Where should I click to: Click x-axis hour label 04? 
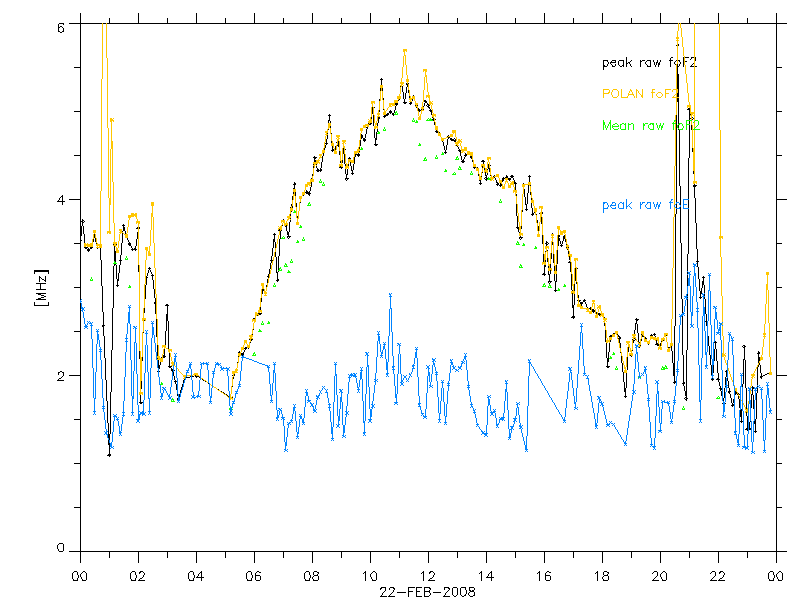point(195,577)
